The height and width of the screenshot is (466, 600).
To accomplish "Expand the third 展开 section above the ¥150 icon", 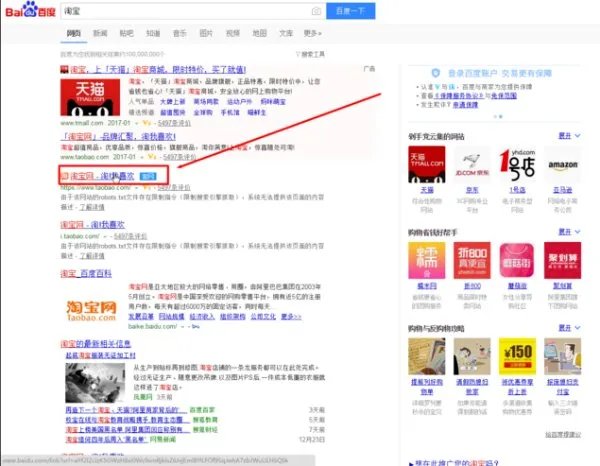I will 569,328.
